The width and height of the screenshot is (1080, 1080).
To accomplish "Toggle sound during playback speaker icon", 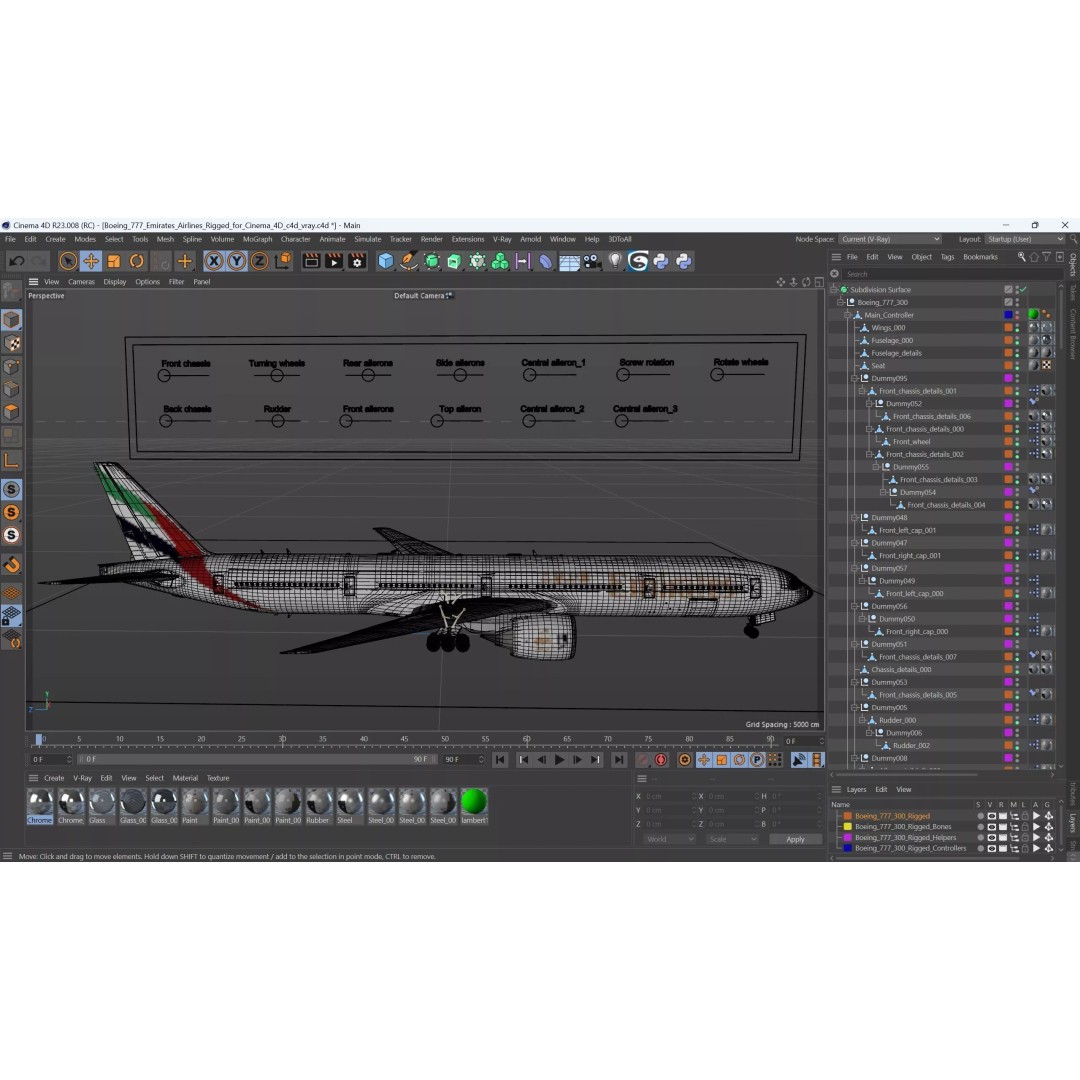I will [798, 760].
